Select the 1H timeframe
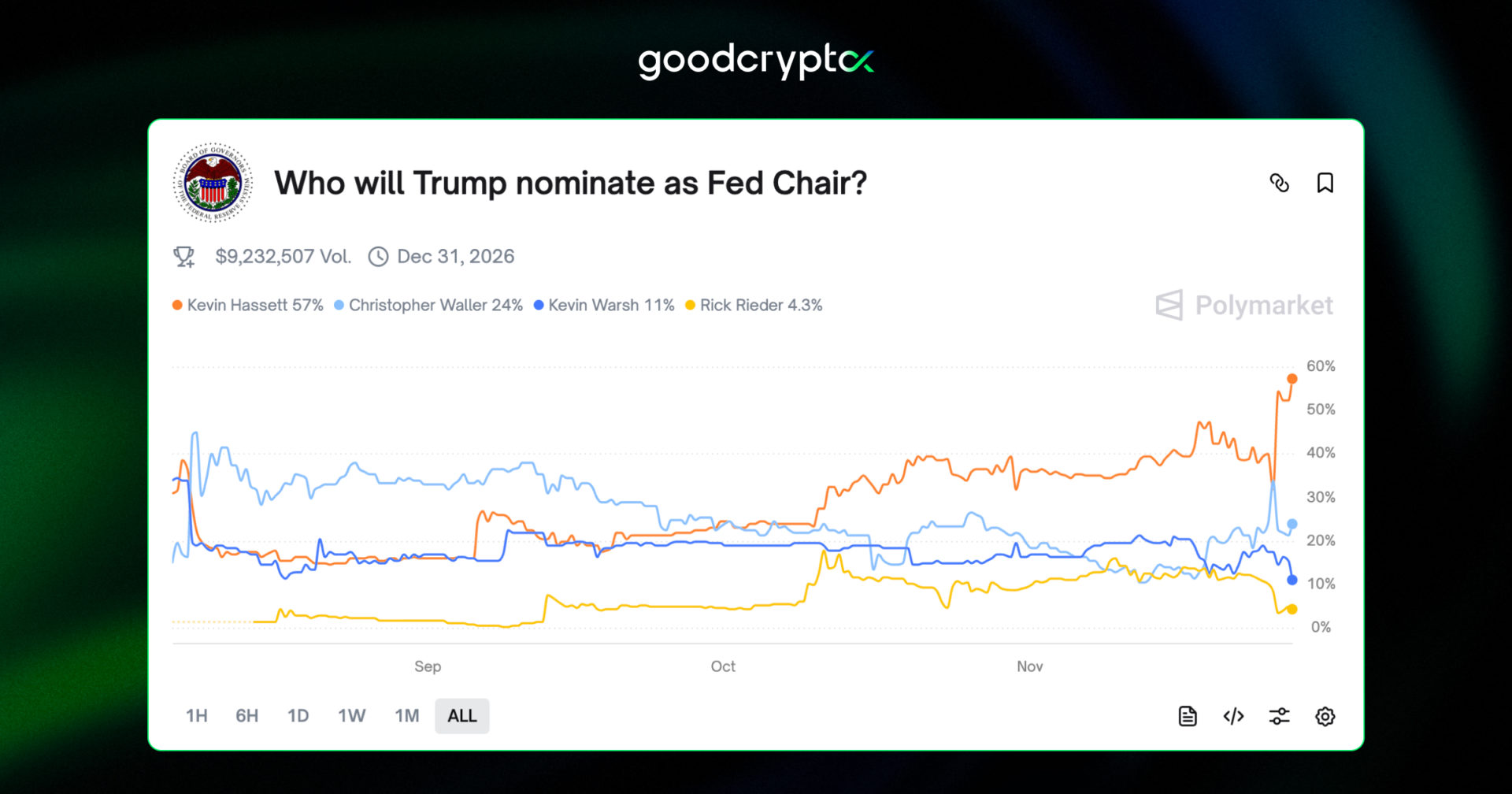The height and width of the screenshot is (794, 1512). [x=196, y=715]
